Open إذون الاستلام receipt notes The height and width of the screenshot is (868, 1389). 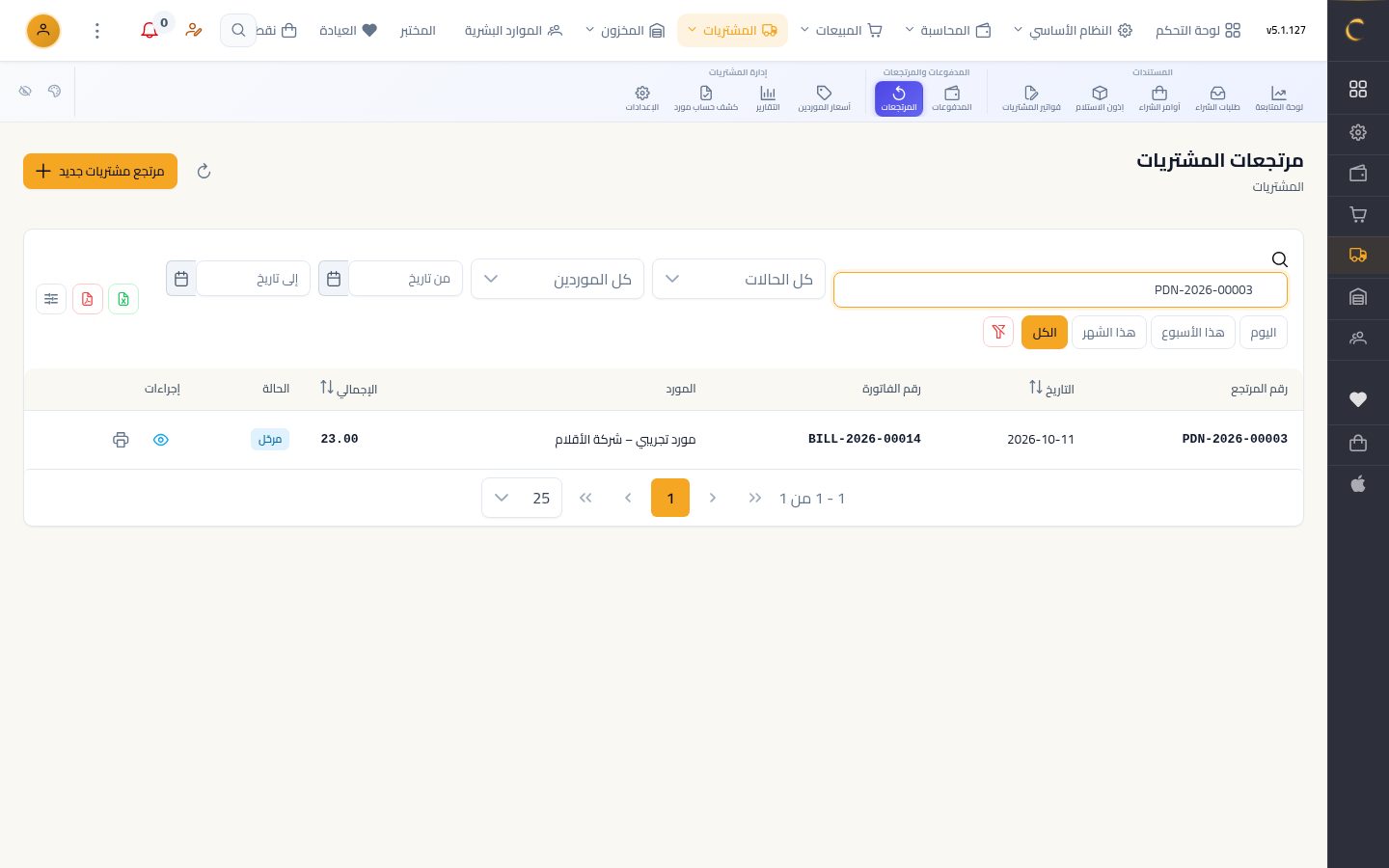tap(1100, 98)
